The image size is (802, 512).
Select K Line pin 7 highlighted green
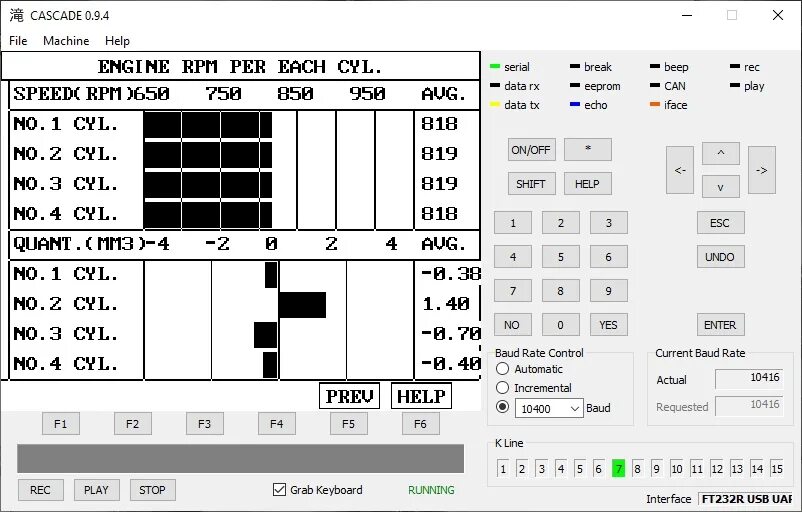pyautogui.click(x=618, y=469)
